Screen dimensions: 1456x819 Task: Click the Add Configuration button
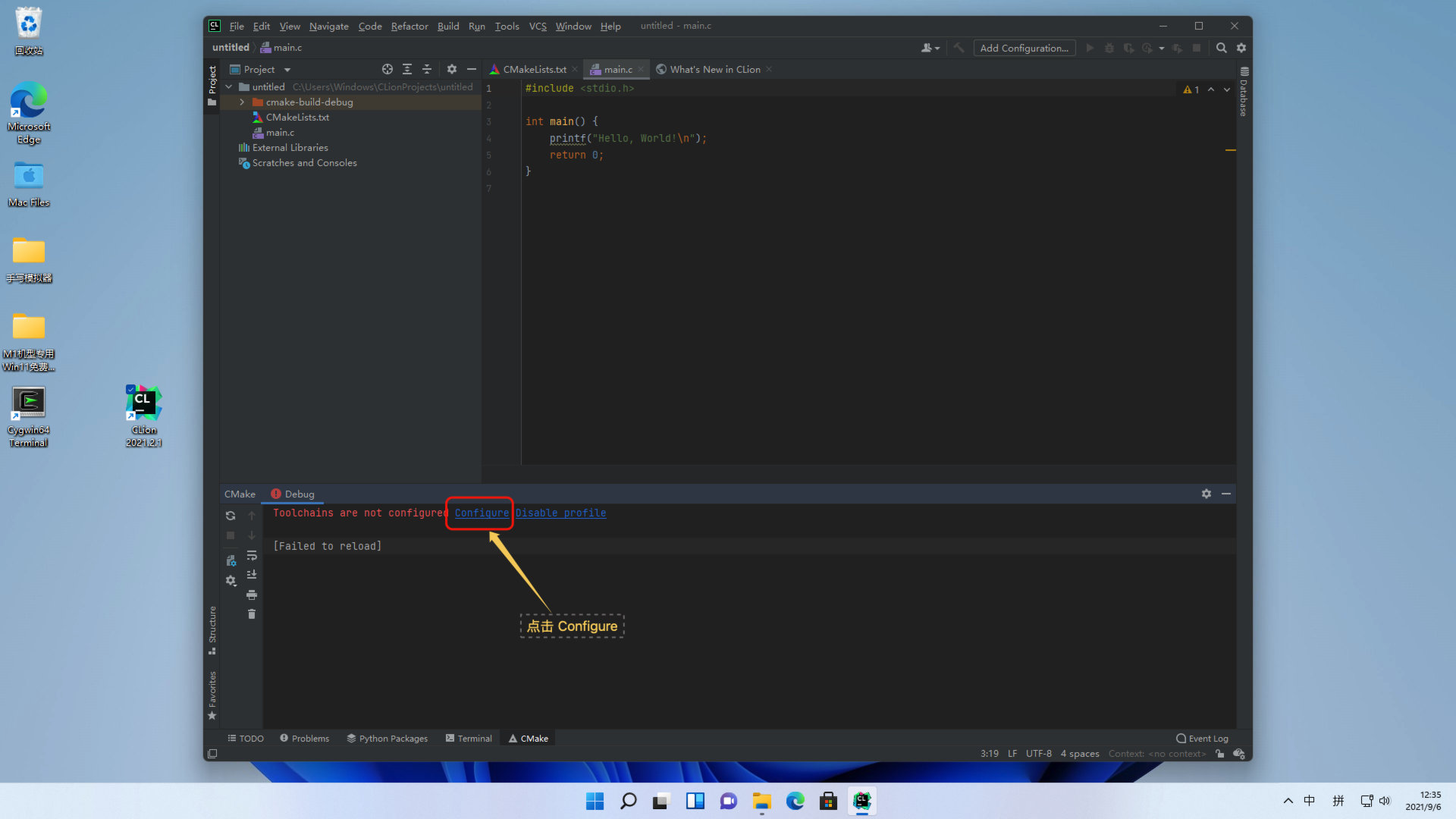(x=1024, y=48)
